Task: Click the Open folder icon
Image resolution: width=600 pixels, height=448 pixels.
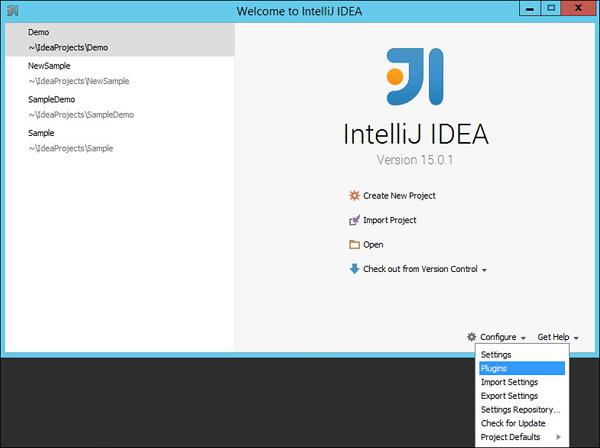Action: click(x=354, y=244)
